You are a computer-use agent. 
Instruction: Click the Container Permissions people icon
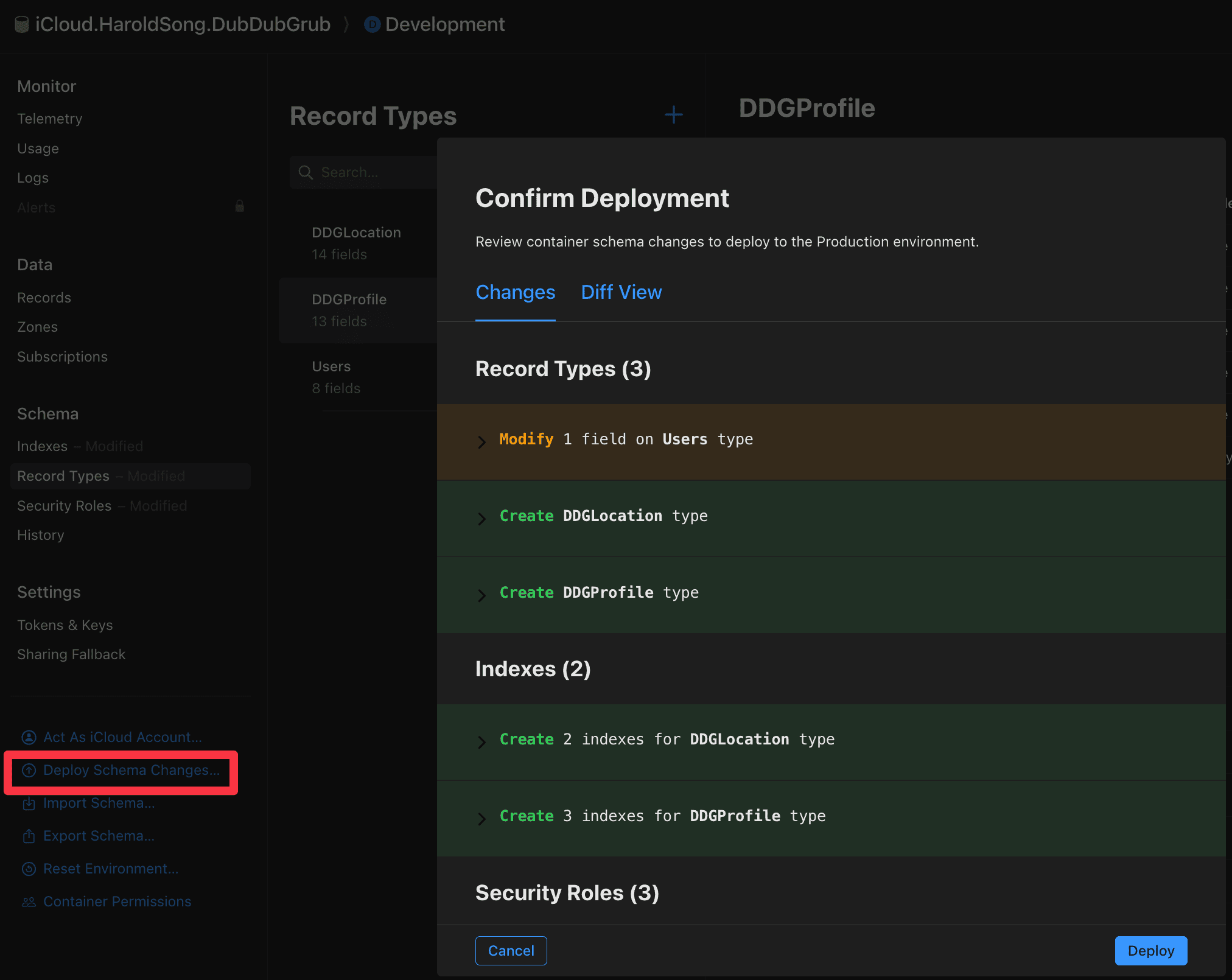pyautogui.click(x=29, y=901)
